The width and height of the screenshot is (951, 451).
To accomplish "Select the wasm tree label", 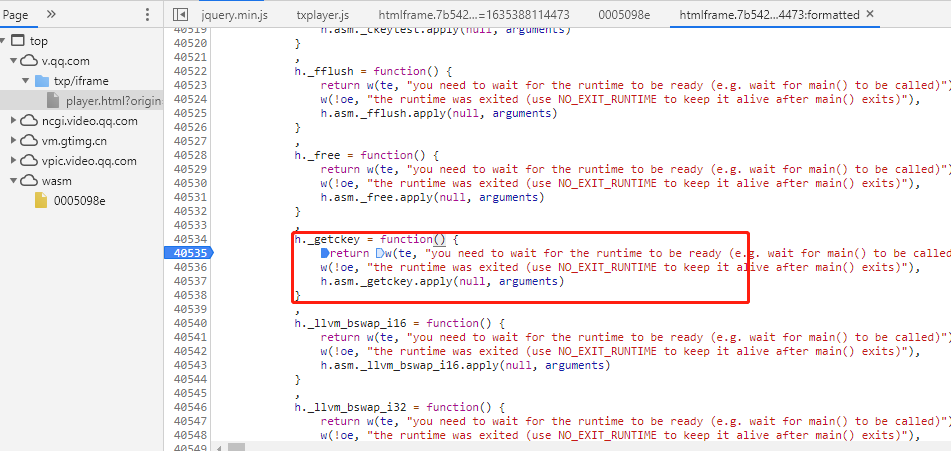I will click(x=56, y=181).
